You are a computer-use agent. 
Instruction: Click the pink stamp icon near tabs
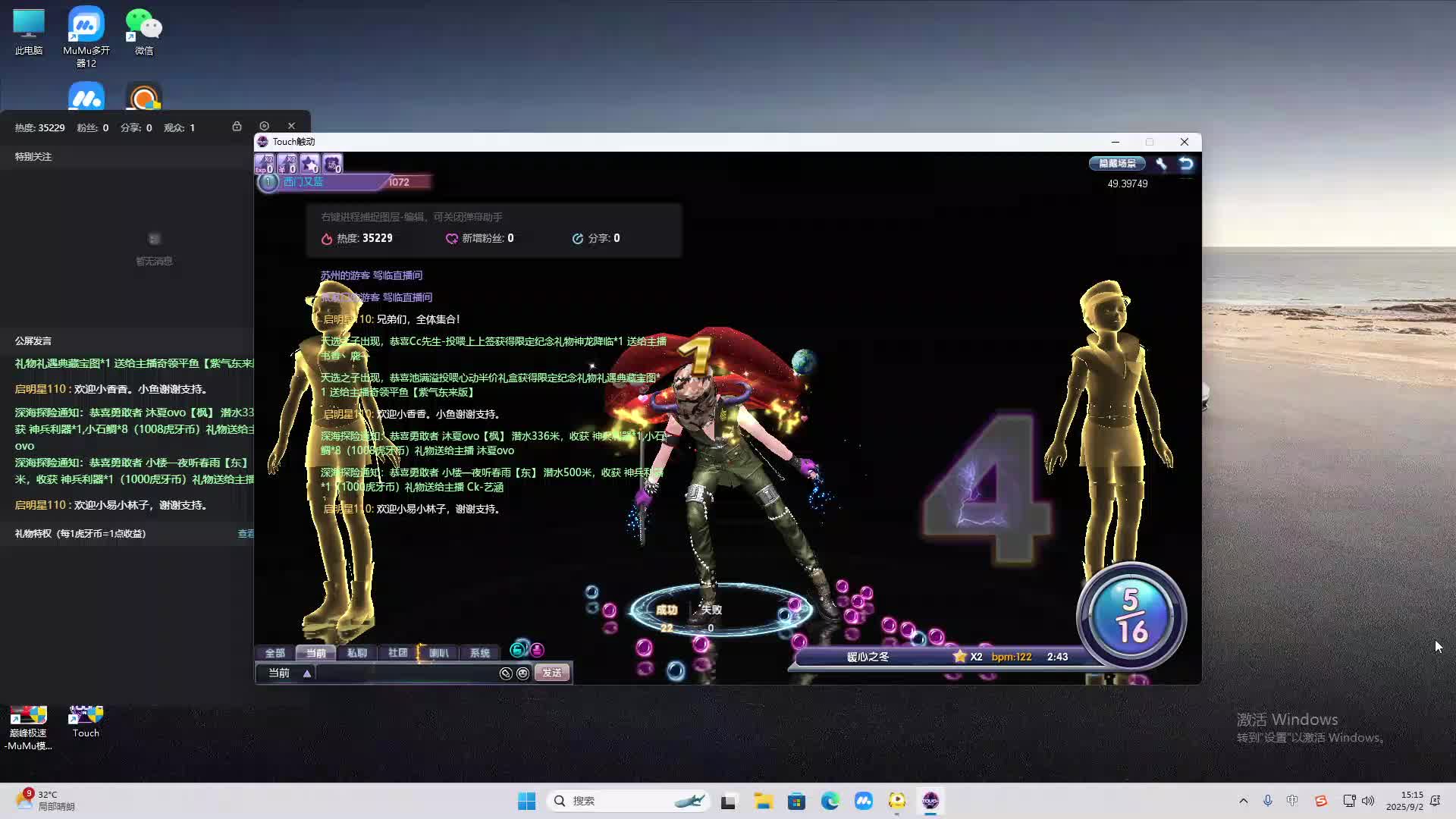537,650
